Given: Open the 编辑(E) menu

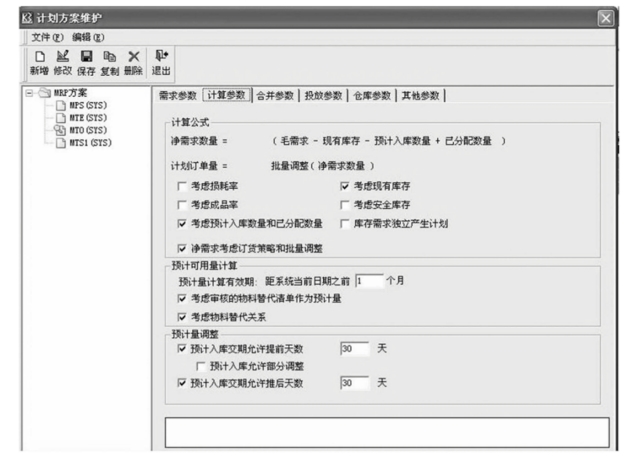Looking at the screenshot, I should click(x=88, y=37).
